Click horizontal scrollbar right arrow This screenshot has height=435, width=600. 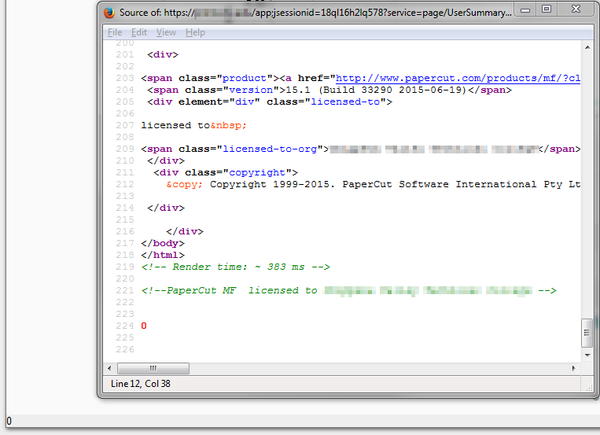point(575,368)
